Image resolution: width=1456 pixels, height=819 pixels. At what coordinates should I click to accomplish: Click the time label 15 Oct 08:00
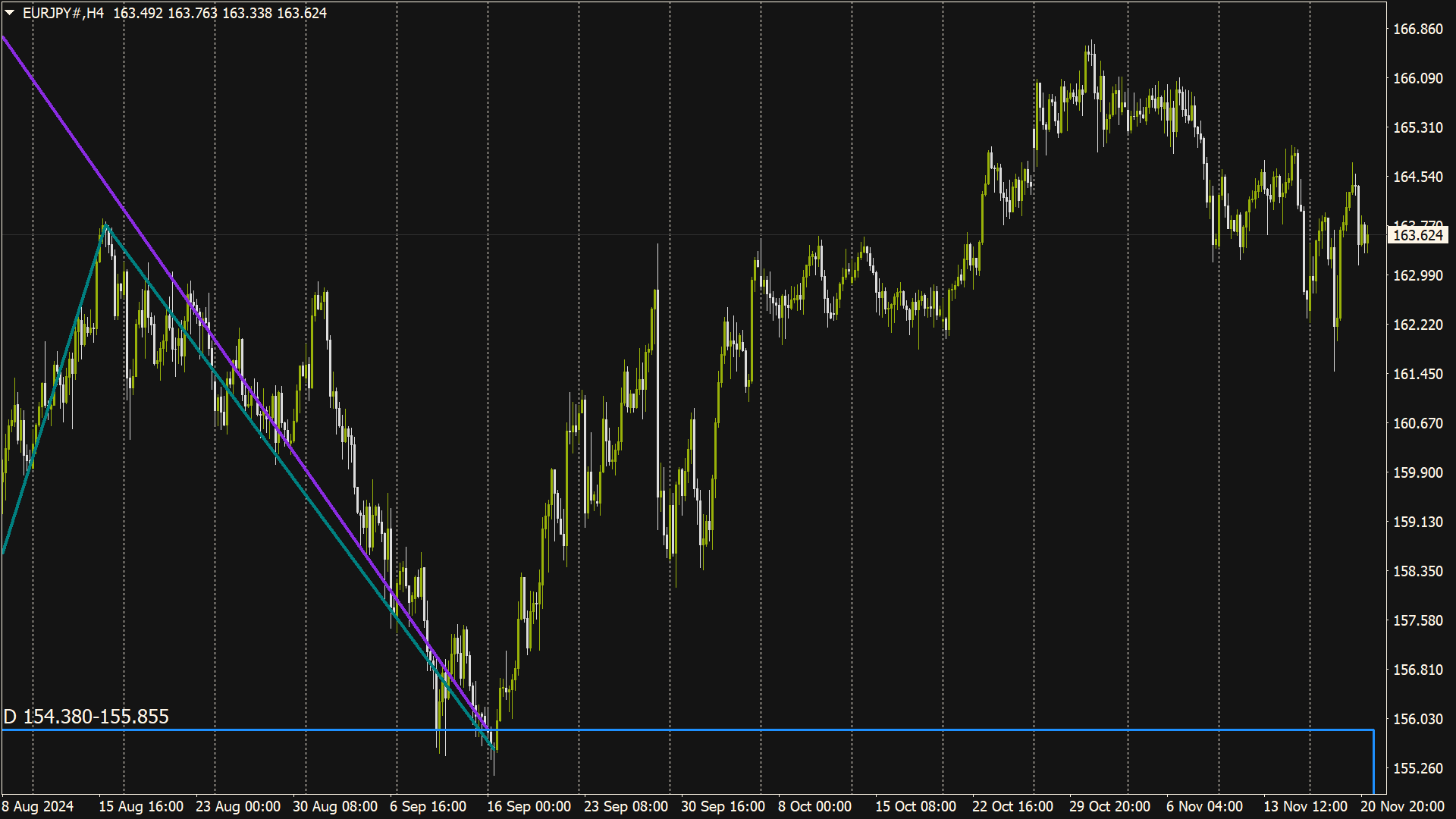915,806
